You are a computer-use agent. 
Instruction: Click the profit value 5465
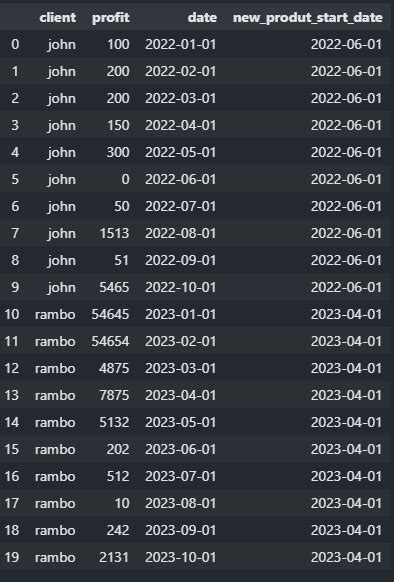[114, 287]
